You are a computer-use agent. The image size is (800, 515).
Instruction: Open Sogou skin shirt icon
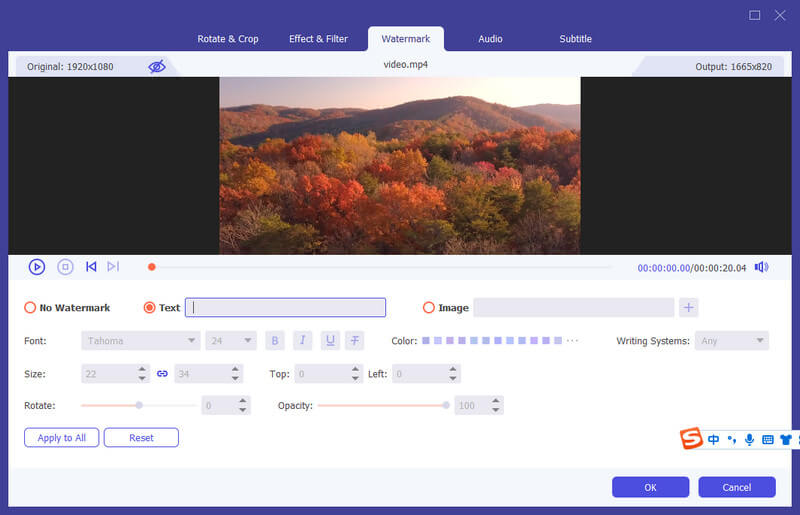(x=786, y=439)
